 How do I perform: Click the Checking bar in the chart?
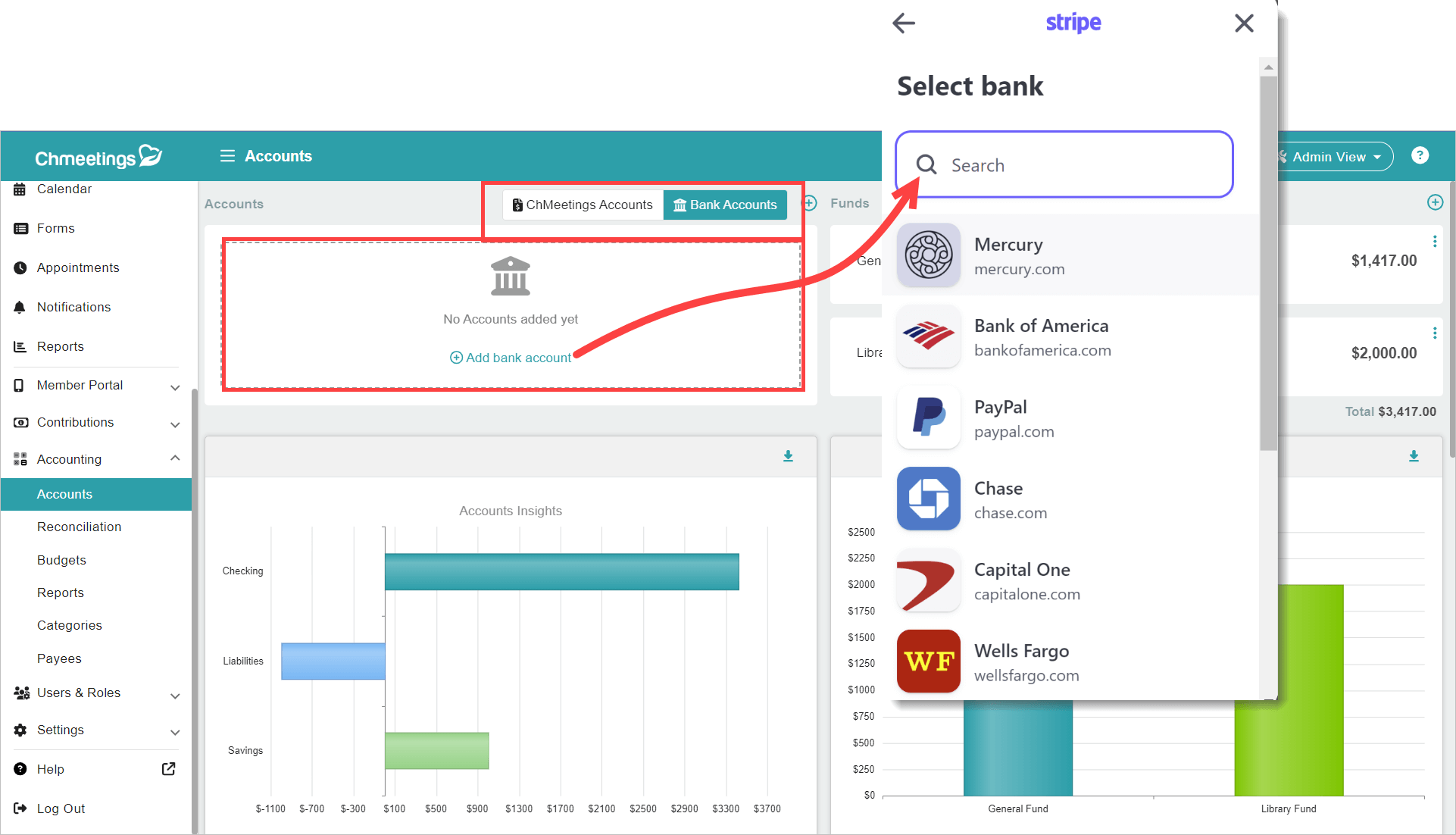coord(562,571)
